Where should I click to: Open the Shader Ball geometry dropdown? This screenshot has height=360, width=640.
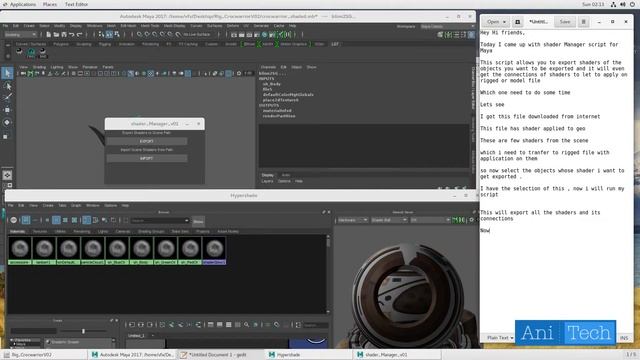coord(389,220)
